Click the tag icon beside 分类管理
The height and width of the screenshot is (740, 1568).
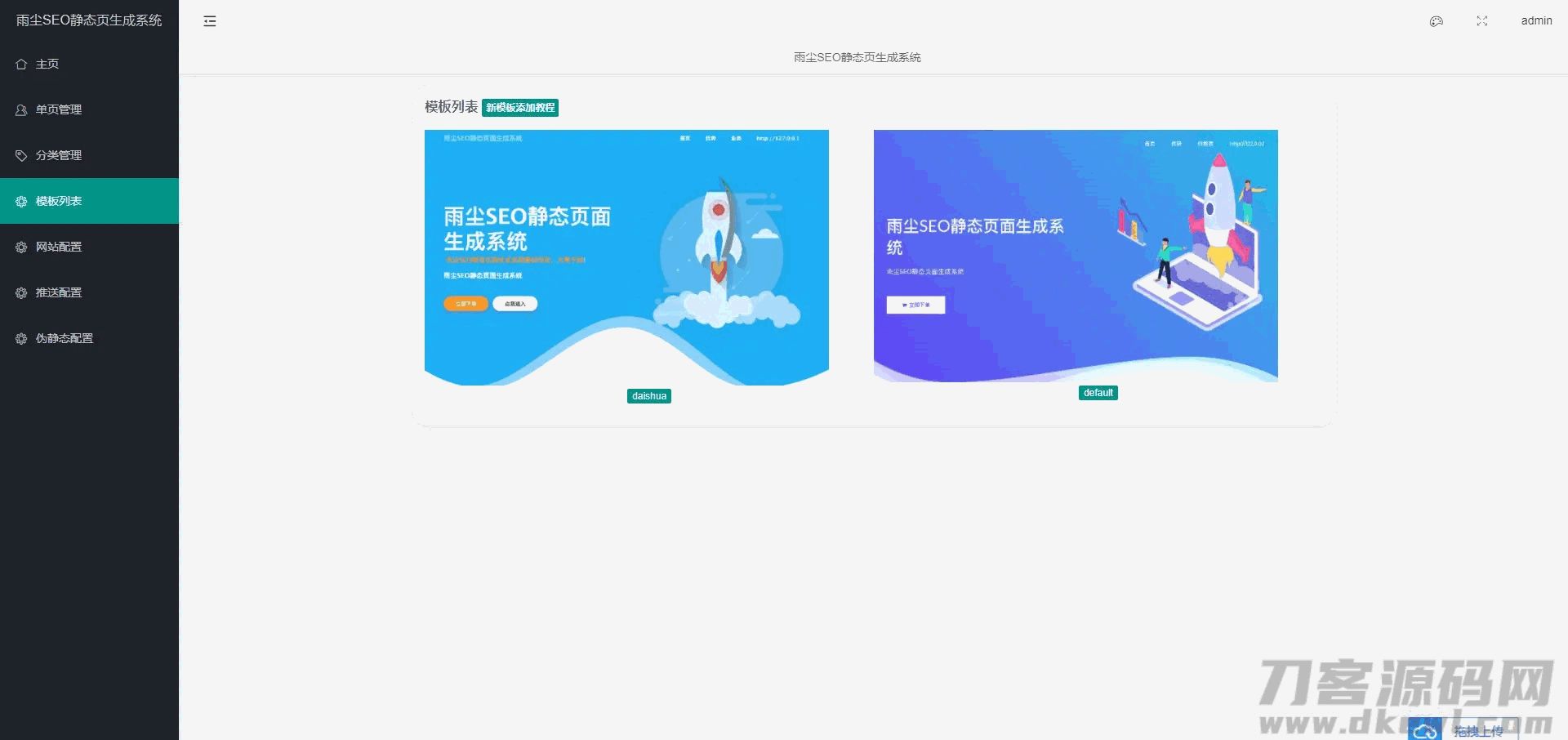click(x=21, y=155)
